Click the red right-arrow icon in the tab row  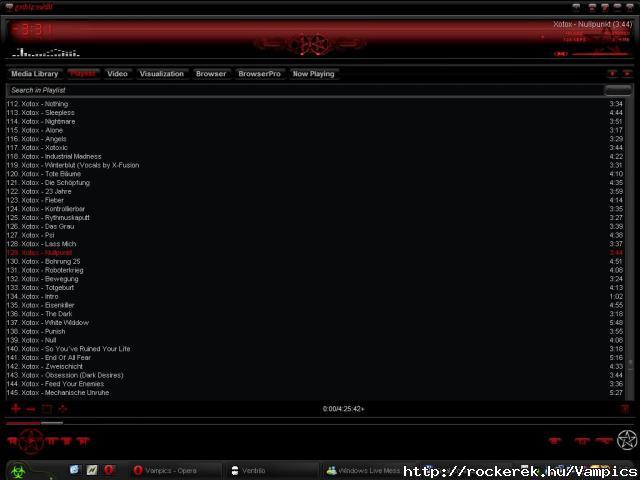627,73
